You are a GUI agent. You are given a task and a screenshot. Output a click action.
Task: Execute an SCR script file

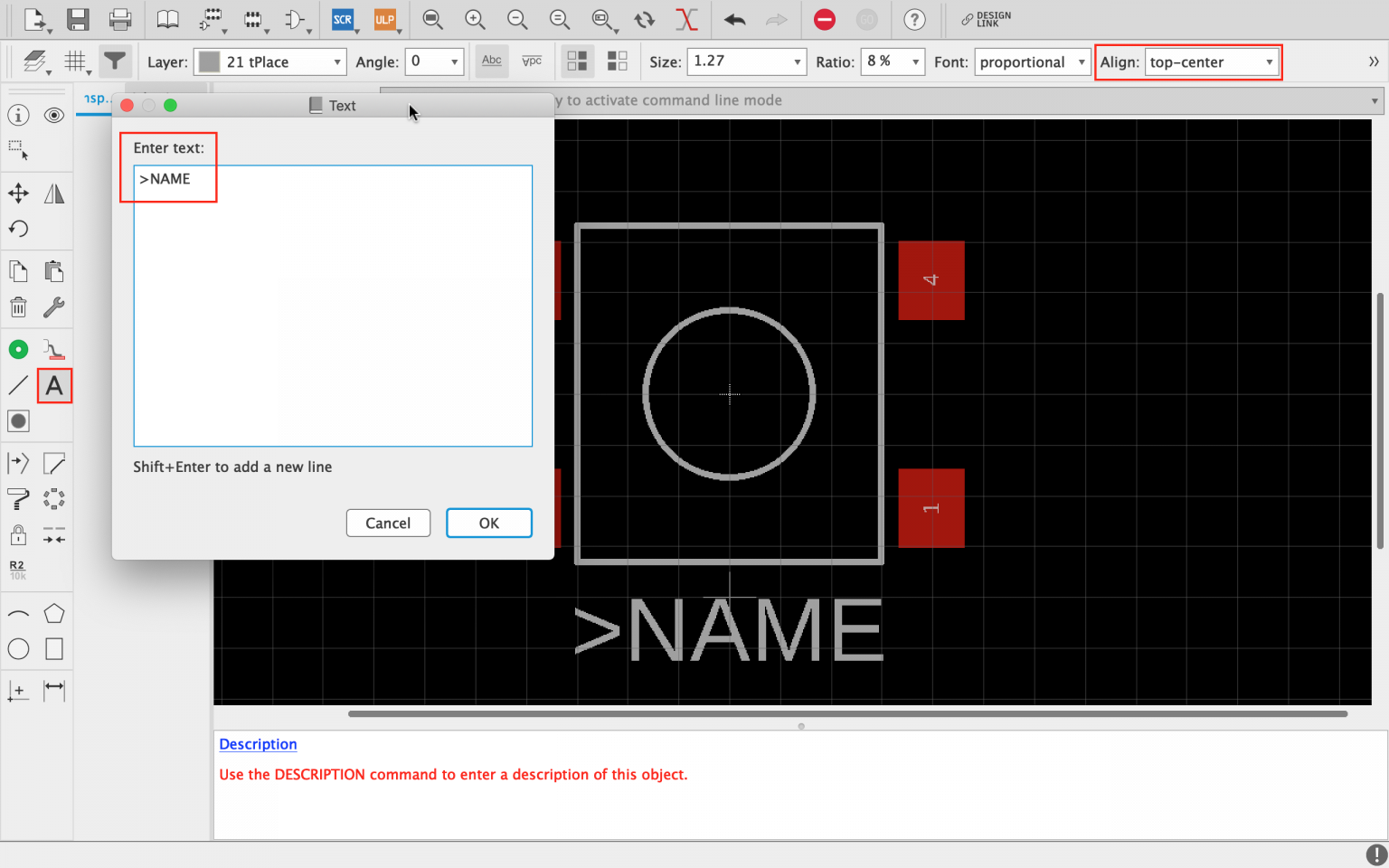(344, 18)
